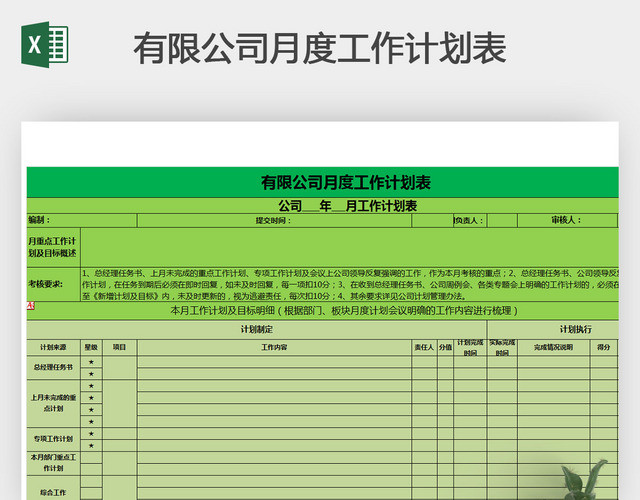Select the 计划来源 column header
This screenshot has height=500, width=640.
click(x=53, y=347)
